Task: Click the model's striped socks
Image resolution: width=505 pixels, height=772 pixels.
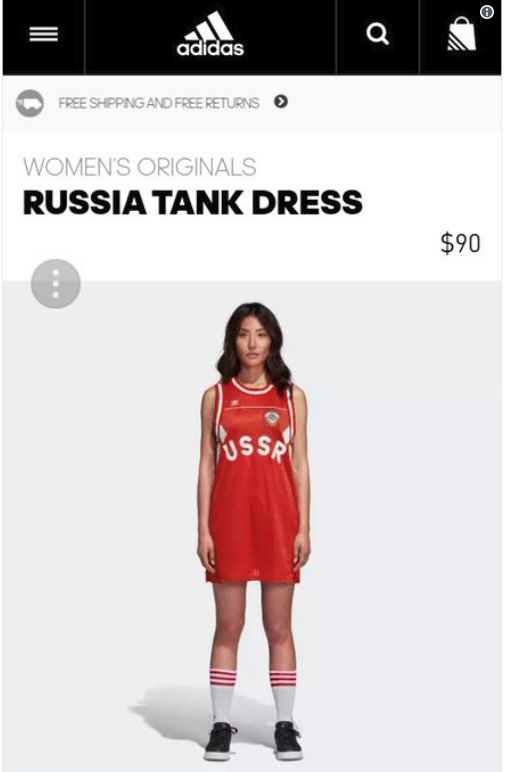Action: click(x=253, y=696)
